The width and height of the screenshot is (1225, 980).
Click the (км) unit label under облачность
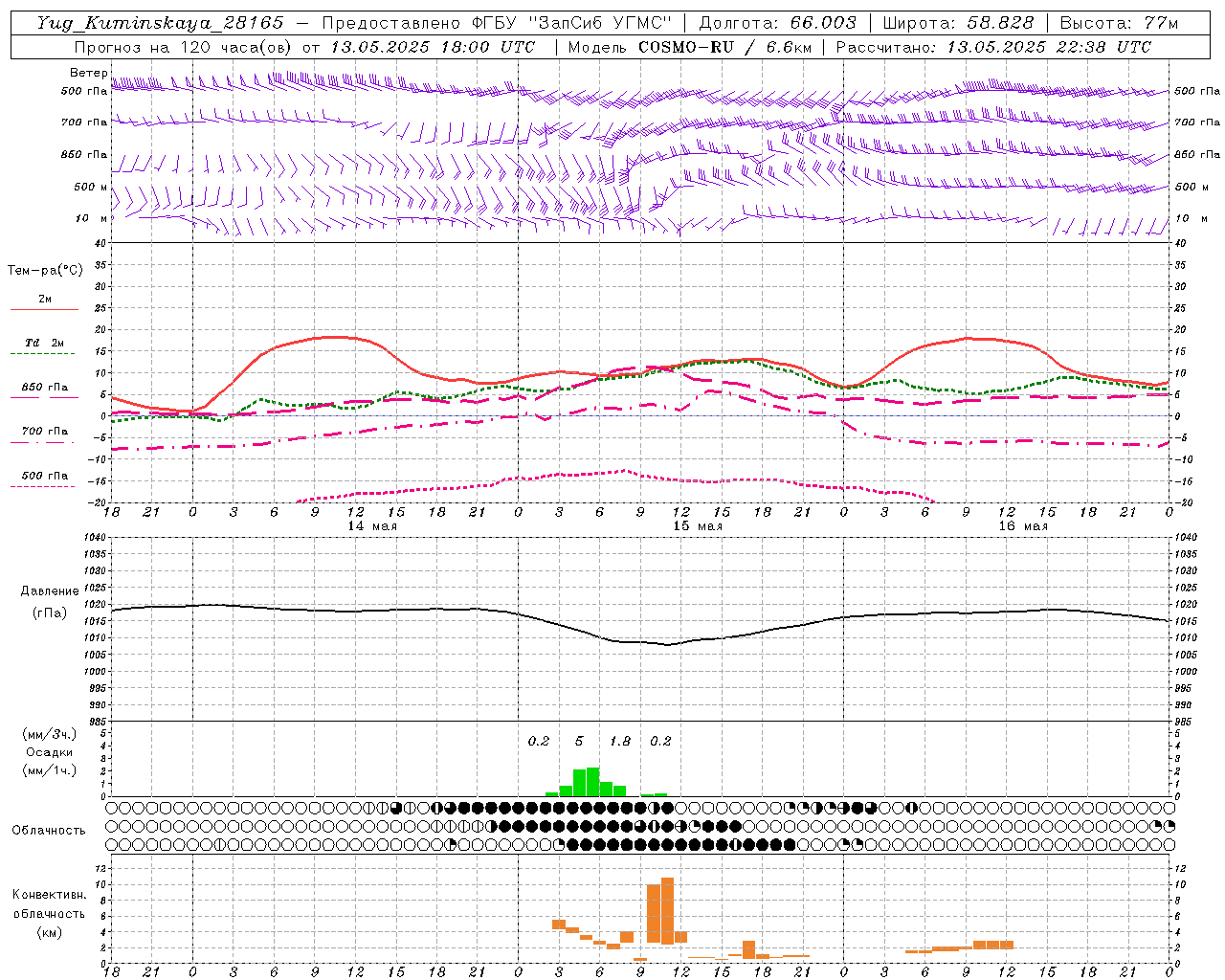(x=49, y=932)
